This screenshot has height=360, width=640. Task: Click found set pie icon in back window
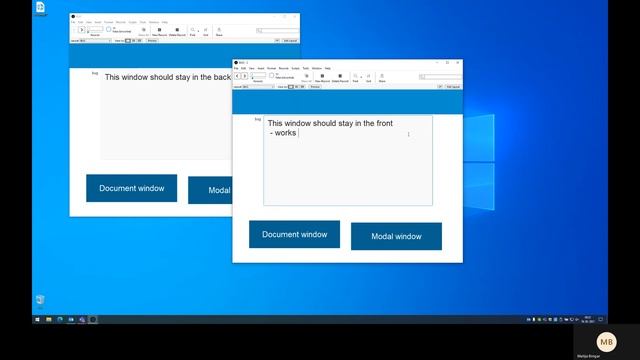coord(109,29)
